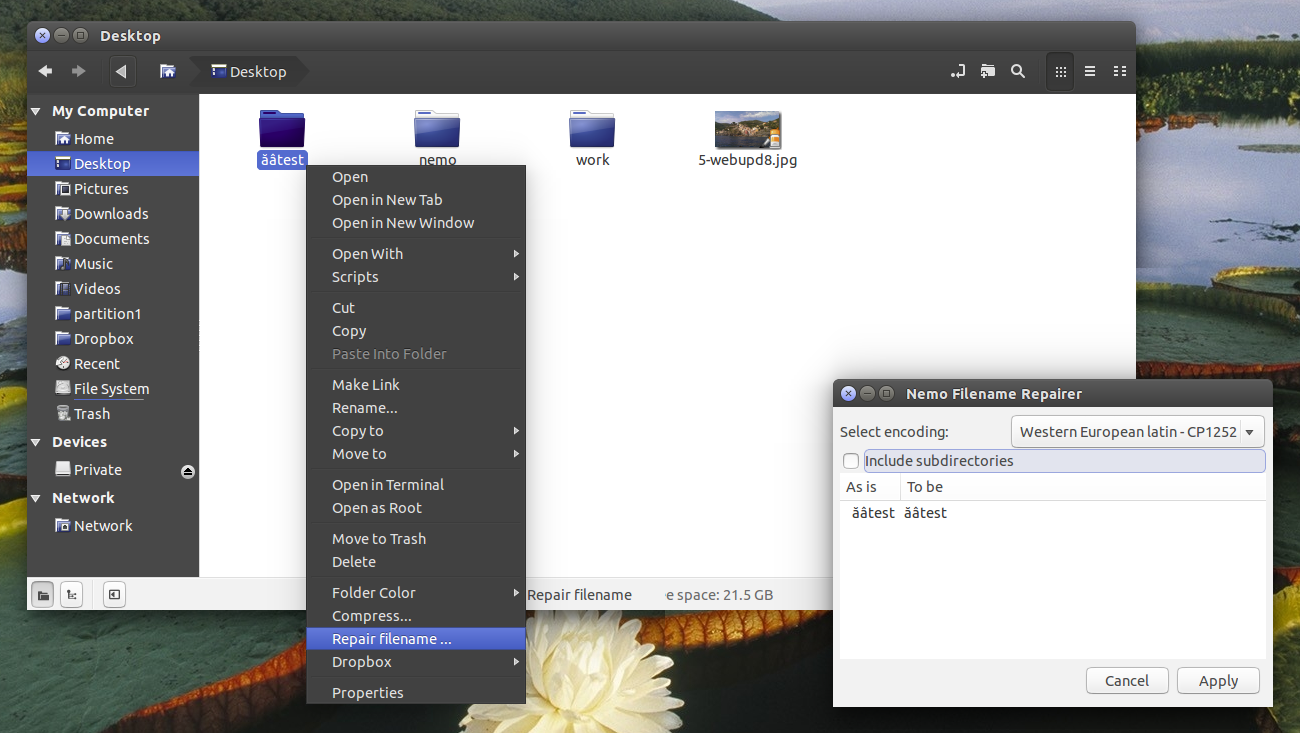
Task: Switch to compact view layout
Action: tap(1119, 71)
